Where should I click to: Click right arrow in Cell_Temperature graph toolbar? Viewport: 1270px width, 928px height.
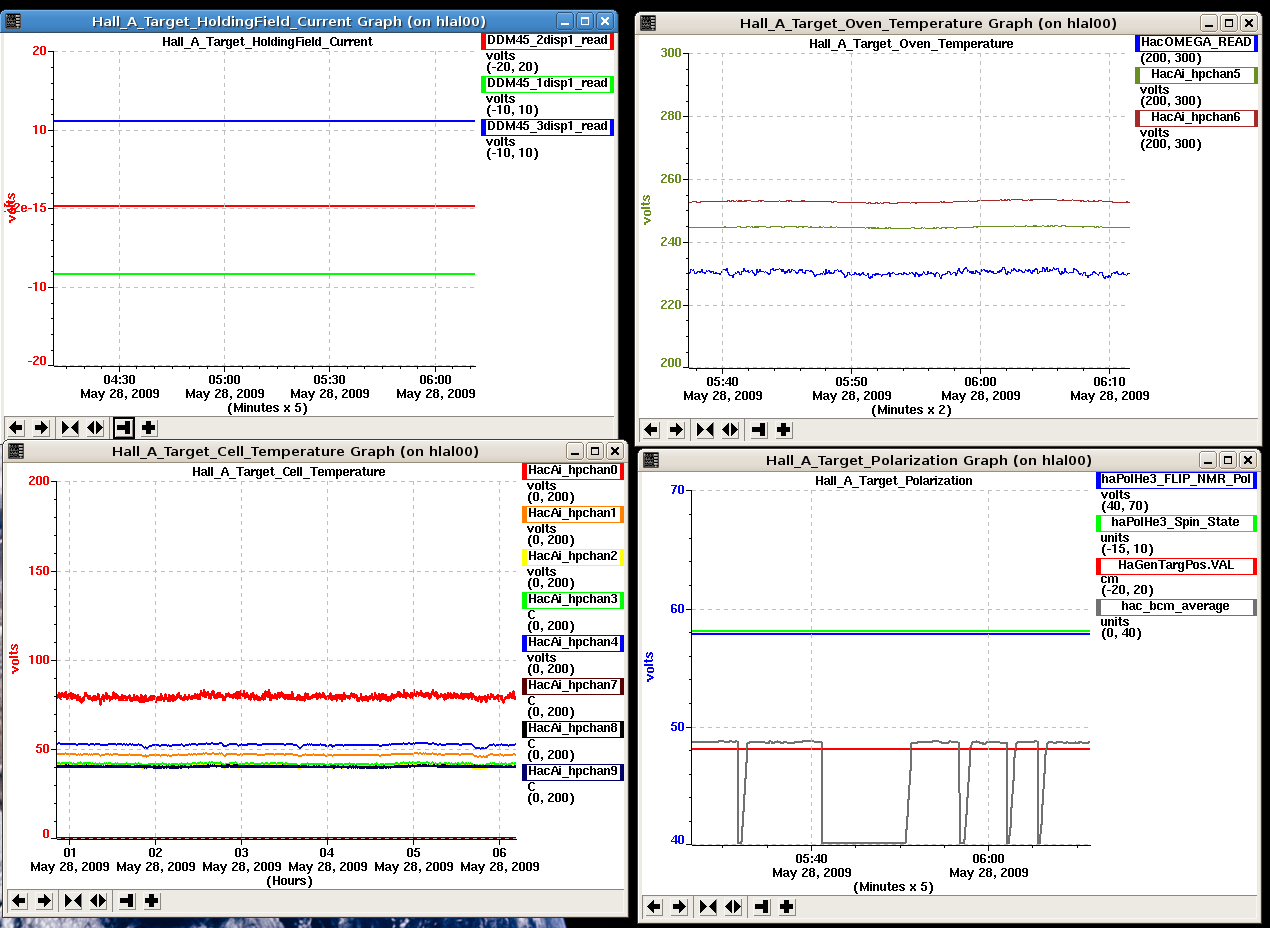point(44,901)
